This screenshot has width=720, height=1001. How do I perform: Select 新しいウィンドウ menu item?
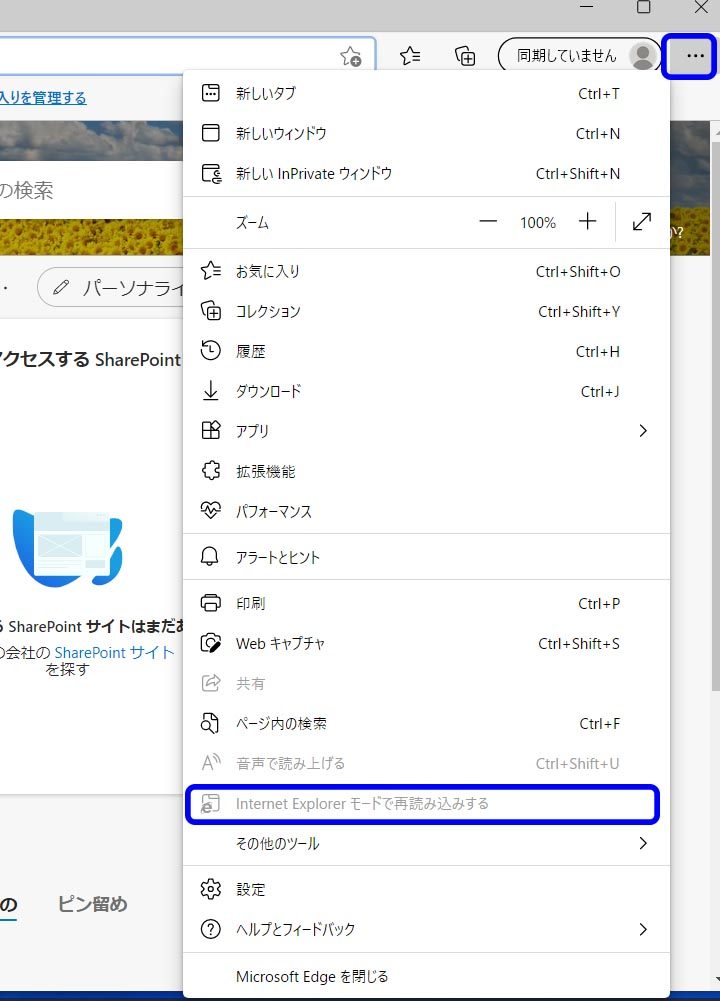click(426, 133)
